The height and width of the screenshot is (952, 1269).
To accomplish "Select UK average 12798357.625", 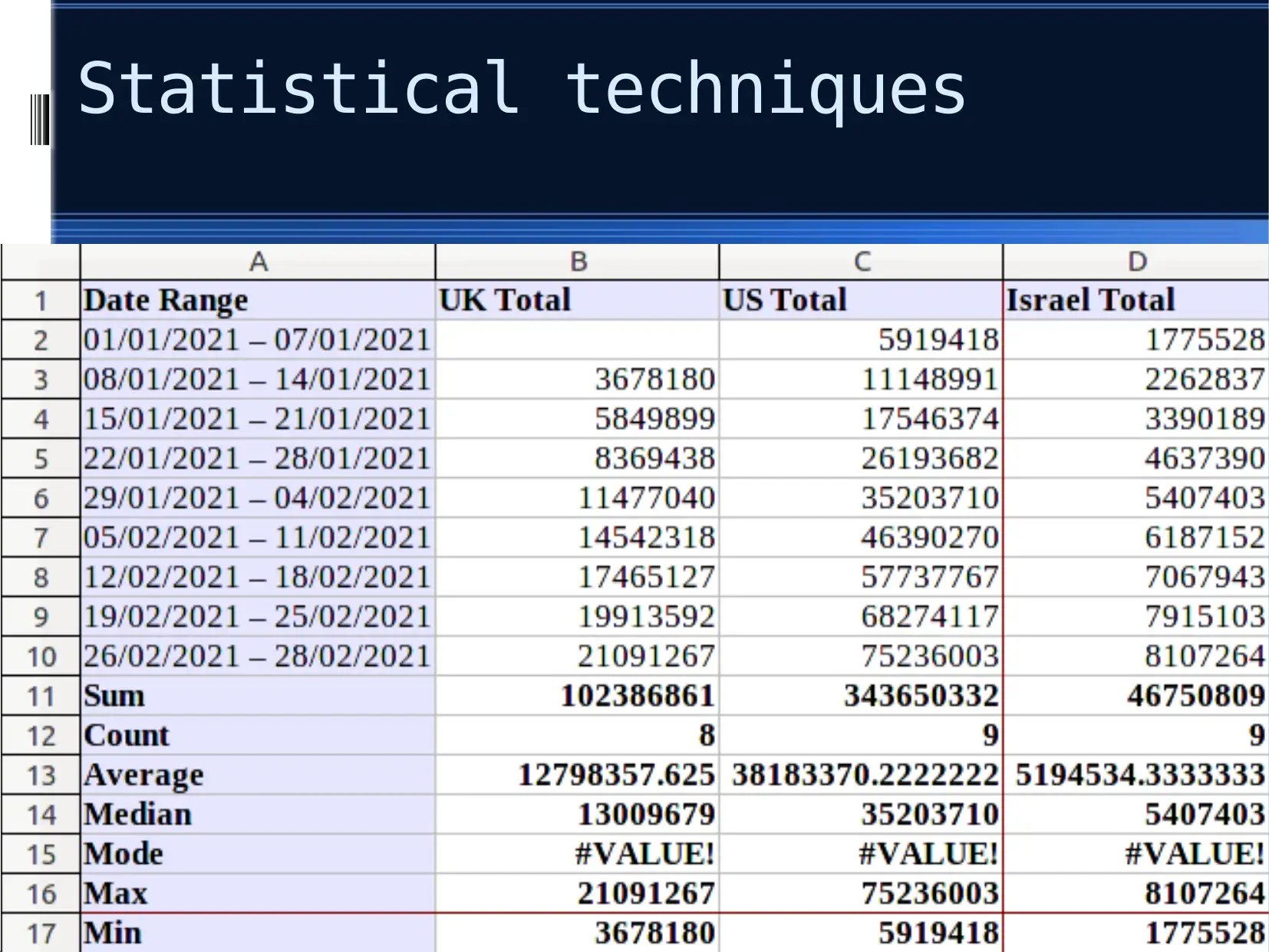I will [577, 776].
